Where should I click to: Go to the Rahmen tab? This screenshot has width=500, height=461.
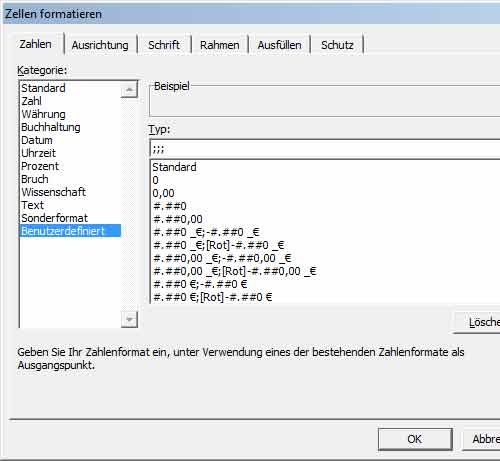click(x=220, y=45)
